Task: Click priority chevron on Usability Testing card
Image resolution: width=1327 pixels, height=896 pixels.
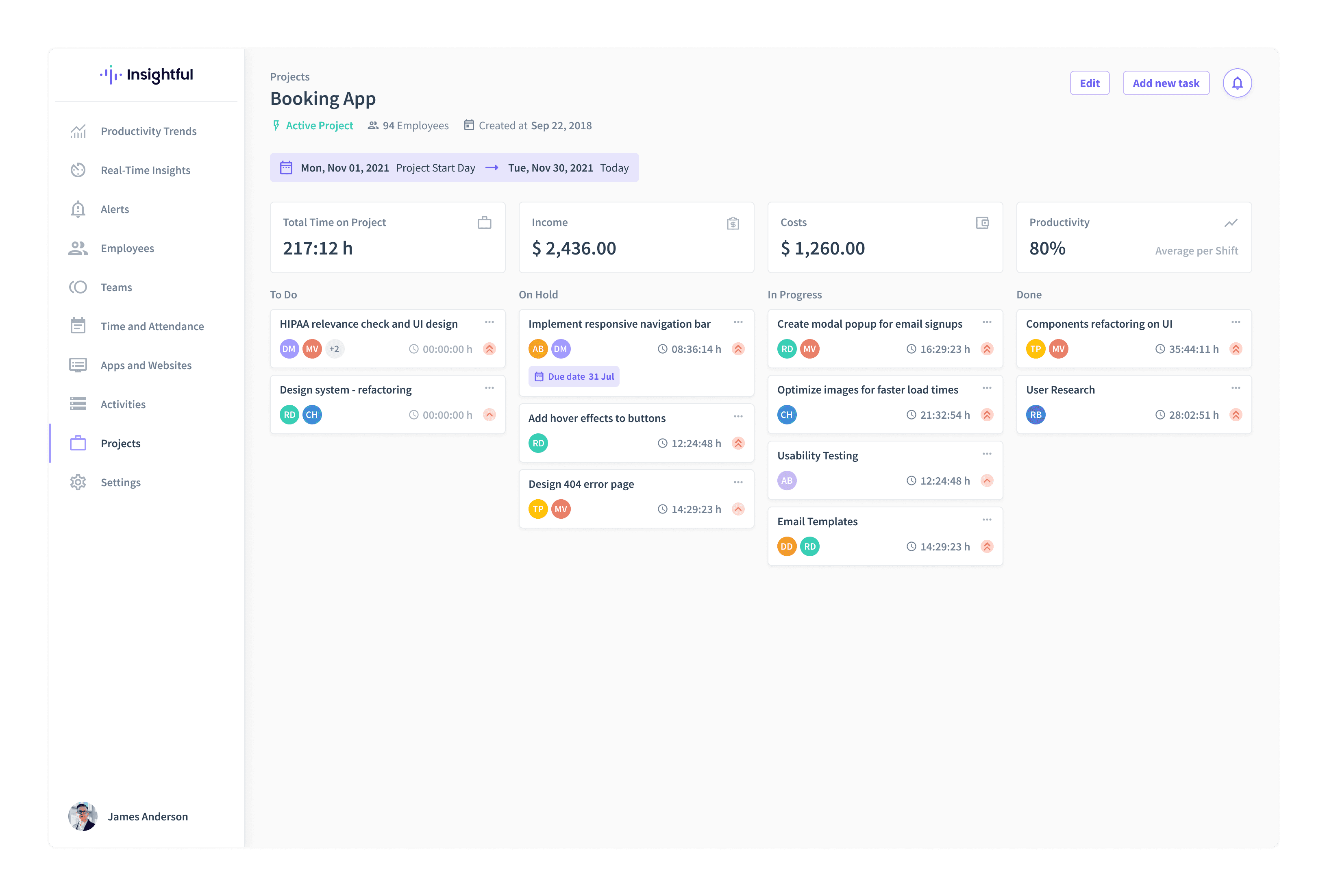Action: [x=987, y=481]
